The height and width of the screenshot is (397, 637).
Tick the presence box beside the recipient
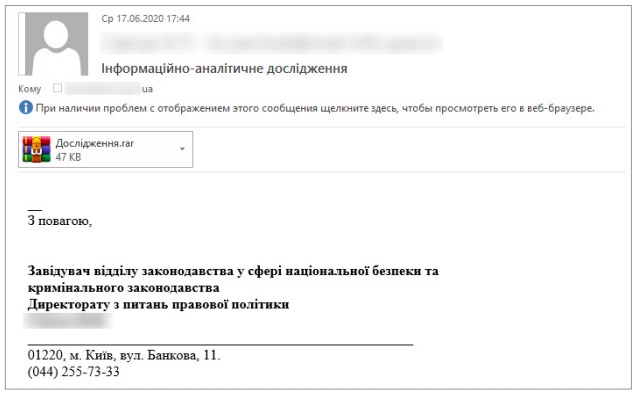(x=57, y=88)
